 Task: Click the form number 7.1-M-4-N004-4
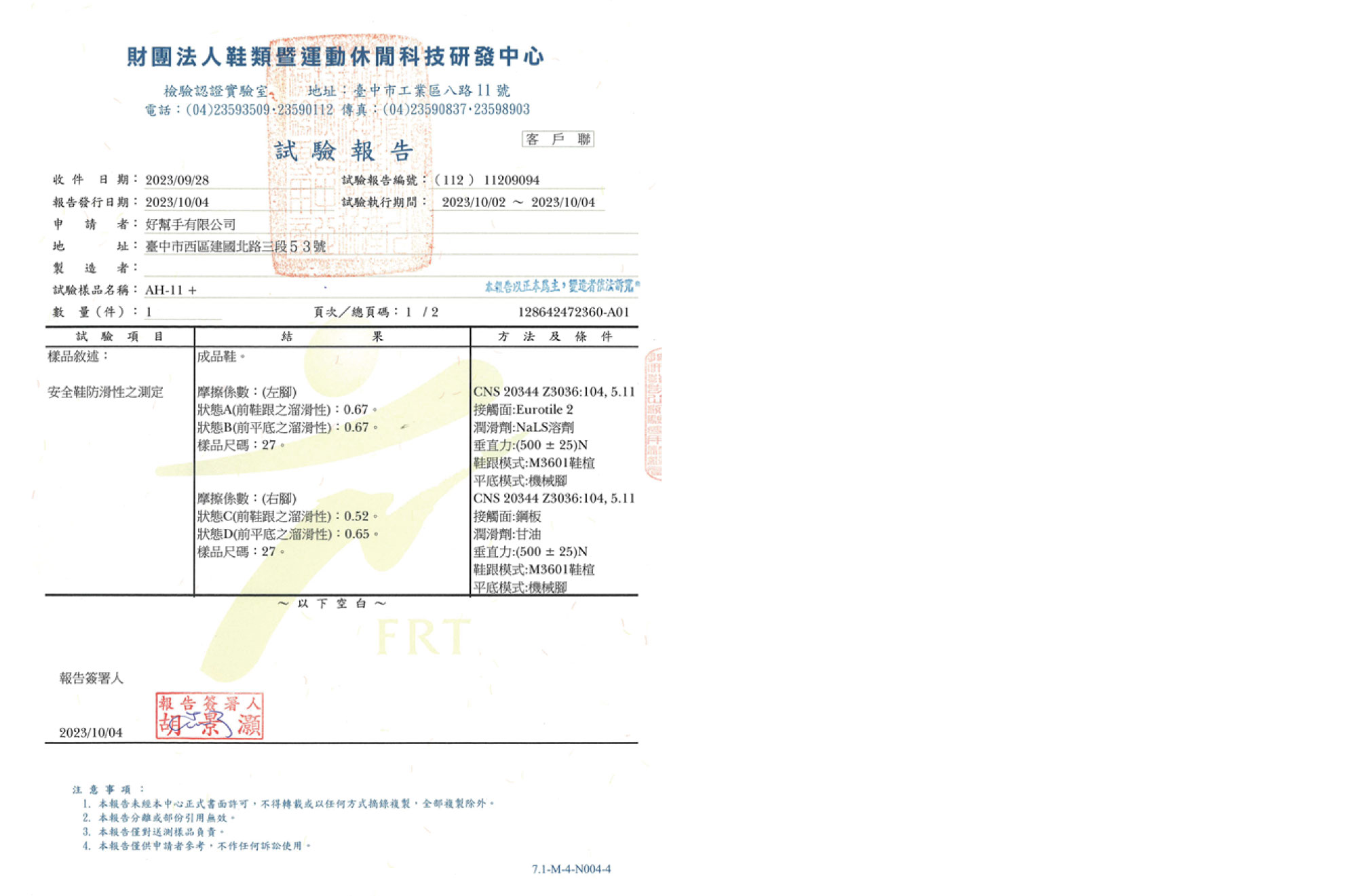coord(571,869)
